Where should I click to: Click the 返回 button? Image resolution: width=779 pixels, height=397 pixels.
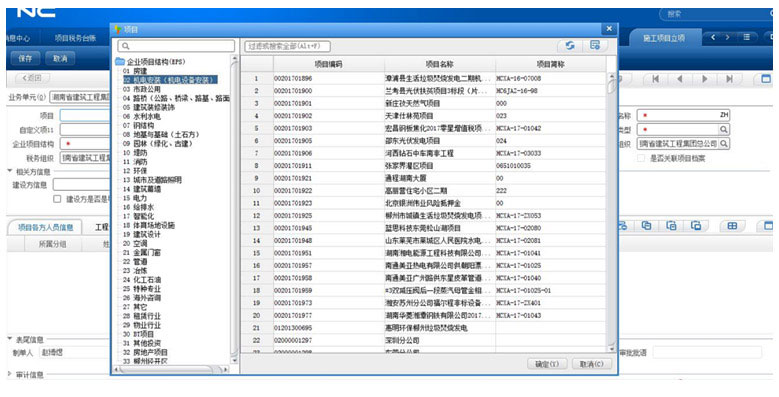coord(33,78)
